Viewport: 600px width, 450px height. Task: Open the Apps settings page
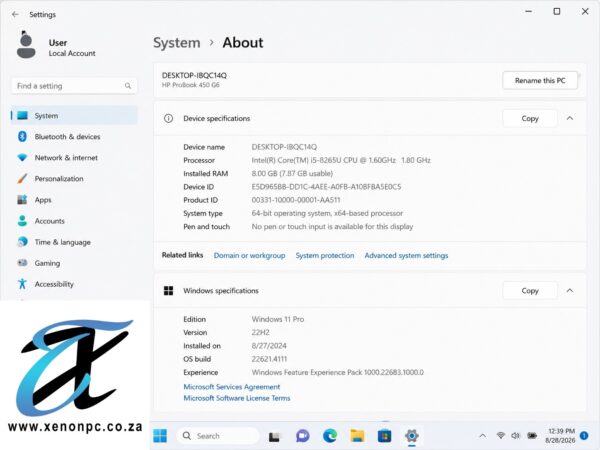[74, 200]
